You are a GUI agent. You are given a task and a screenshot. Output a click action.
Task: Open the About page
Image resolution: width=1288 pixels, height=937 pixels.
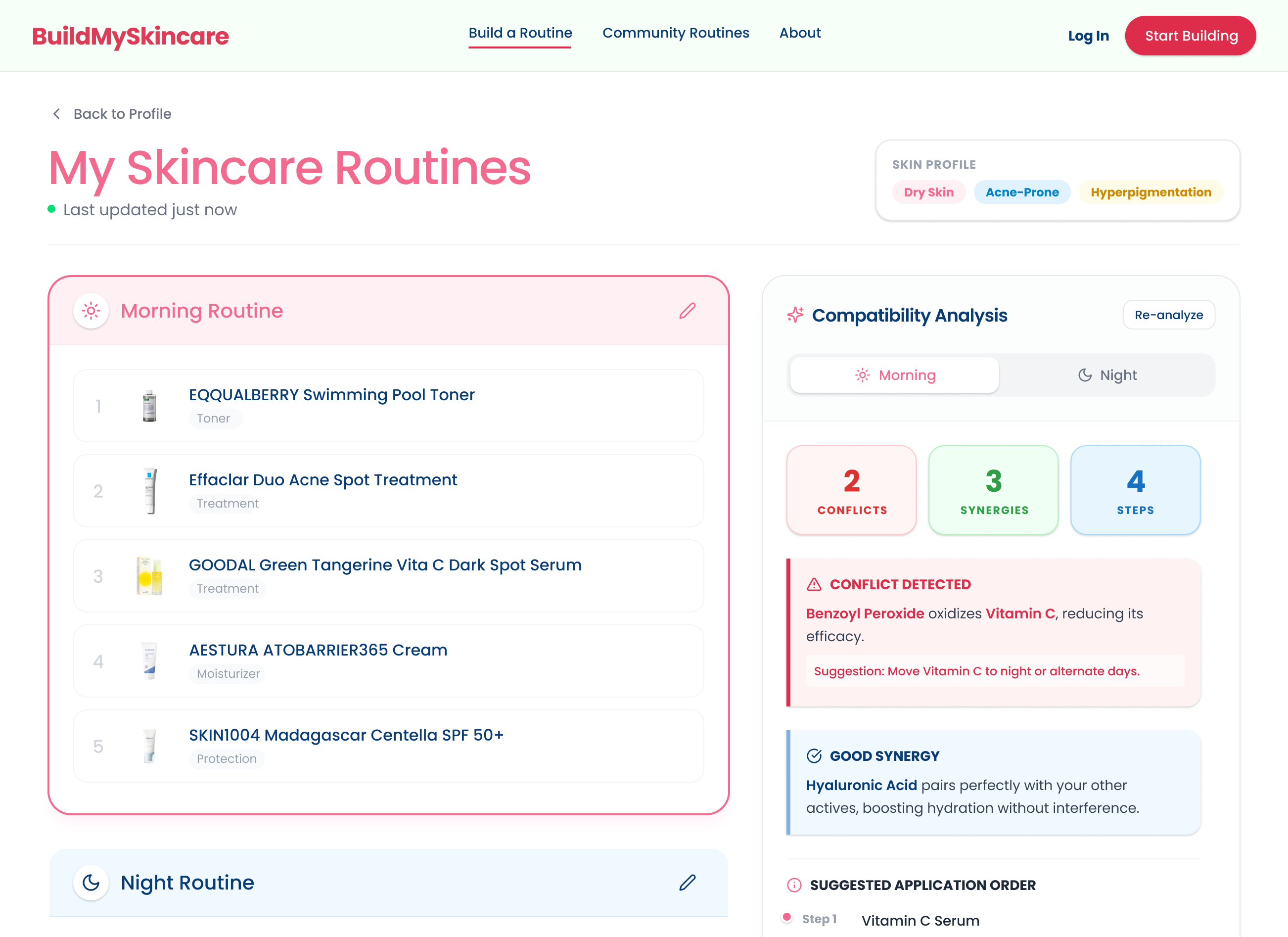(x=800, y=33)
